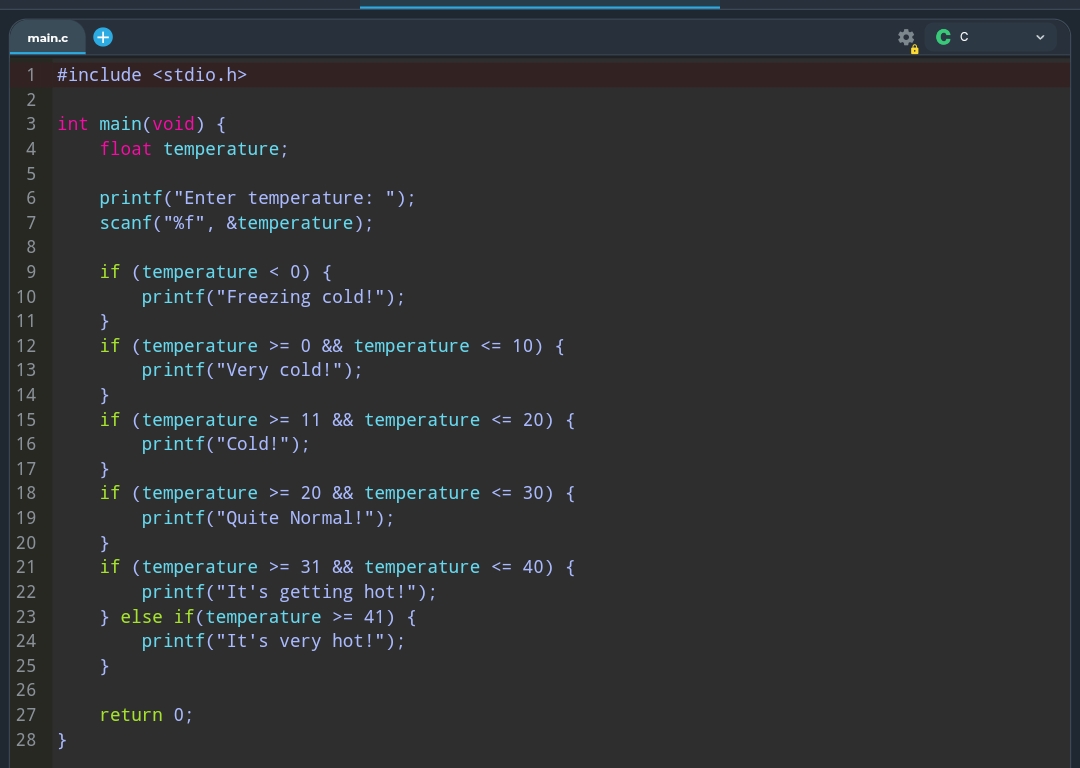The image size is (1080, 768).
Task: Click the scanf statement on line 7
Action: [235, 223]
